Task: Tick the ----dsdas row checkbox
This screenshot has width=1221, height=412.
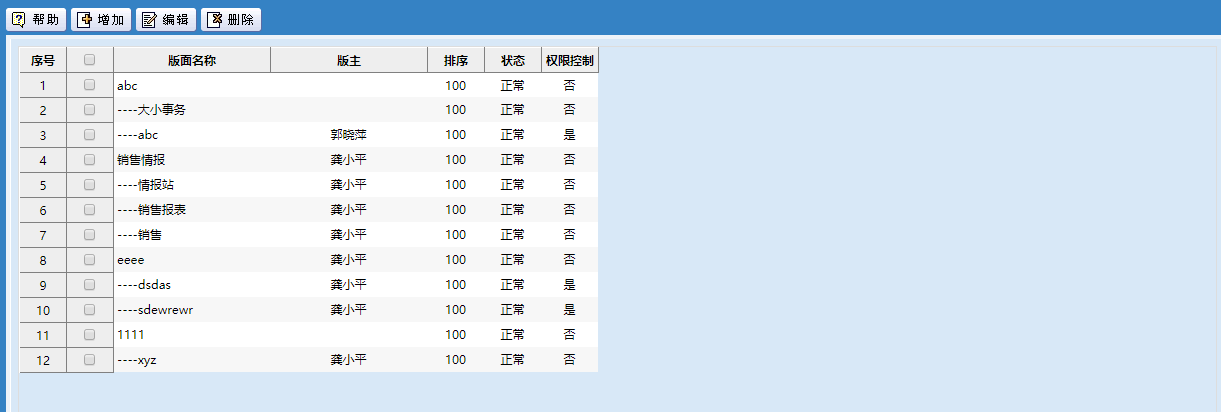Action: (90, 285)
